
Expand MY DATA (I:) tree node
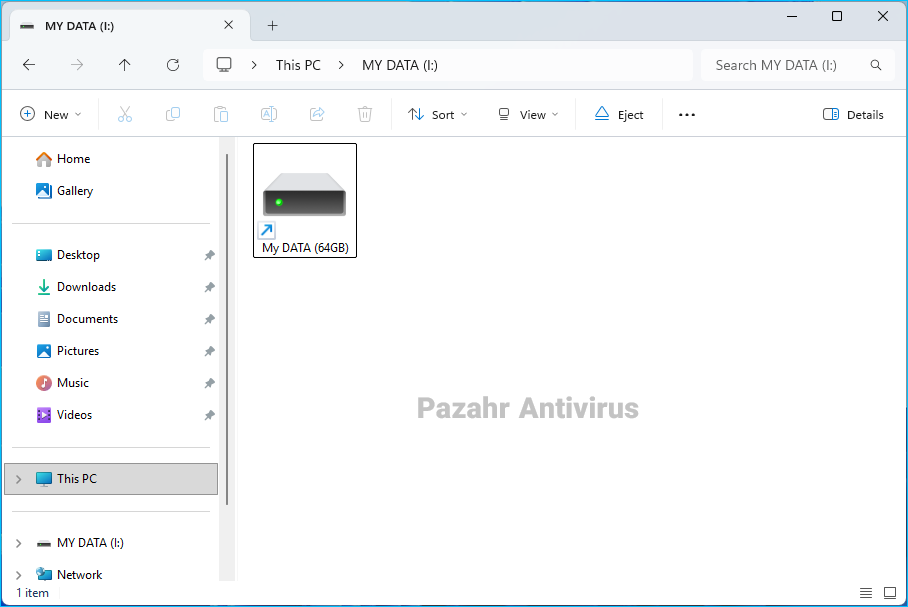19,543
